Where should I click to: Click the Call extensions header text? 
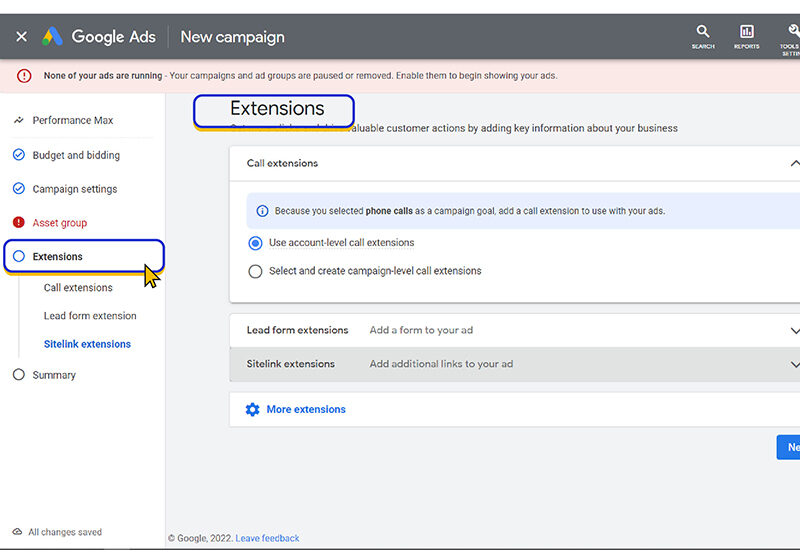282,163
